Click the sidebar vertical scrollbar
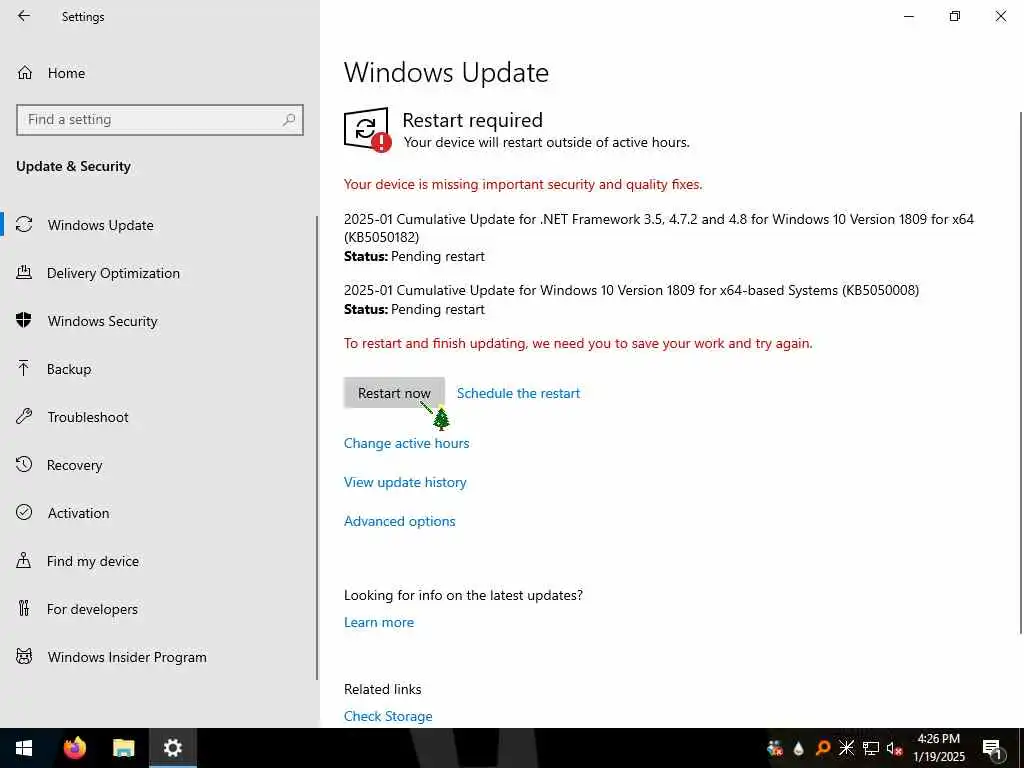The image size is (1024, 768). 317,447
